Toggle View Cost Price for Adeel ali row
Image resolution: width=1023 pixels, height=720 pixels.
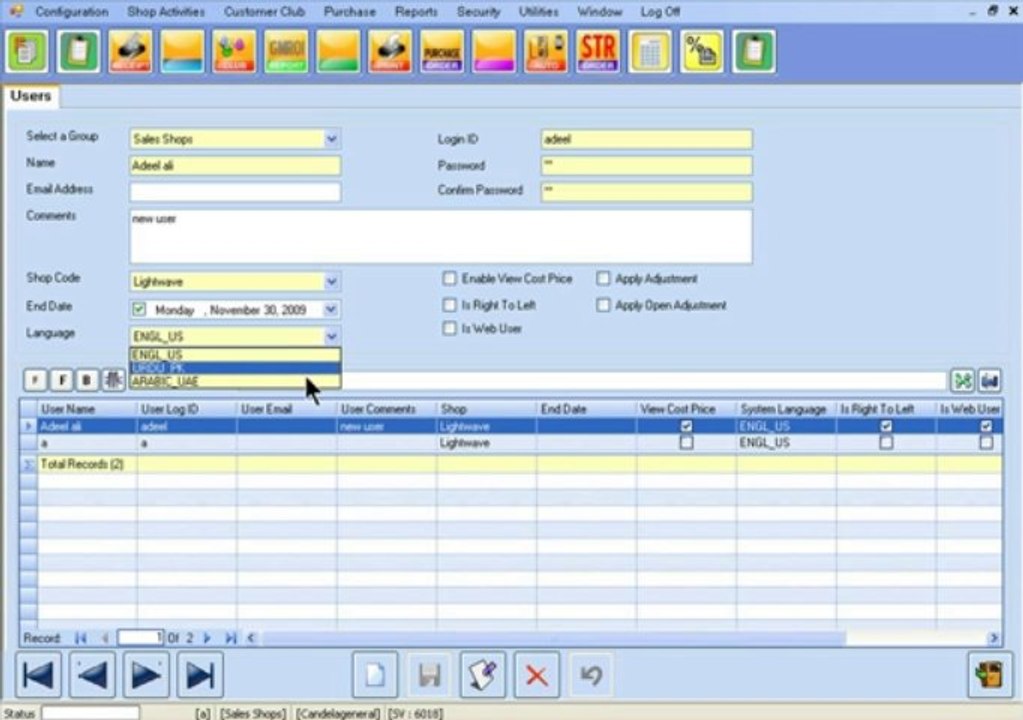(686, 427)
